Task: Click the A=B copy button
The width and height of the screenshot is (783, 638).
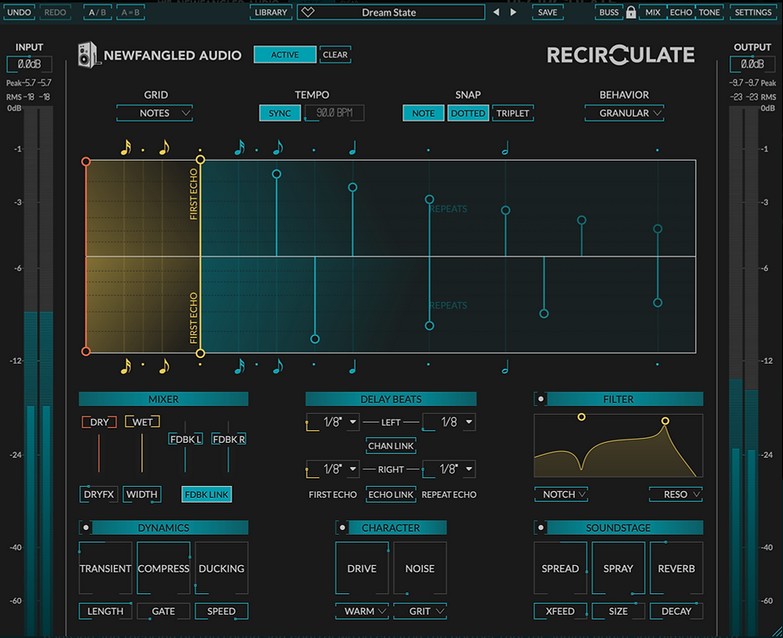Action: [131, 12]
